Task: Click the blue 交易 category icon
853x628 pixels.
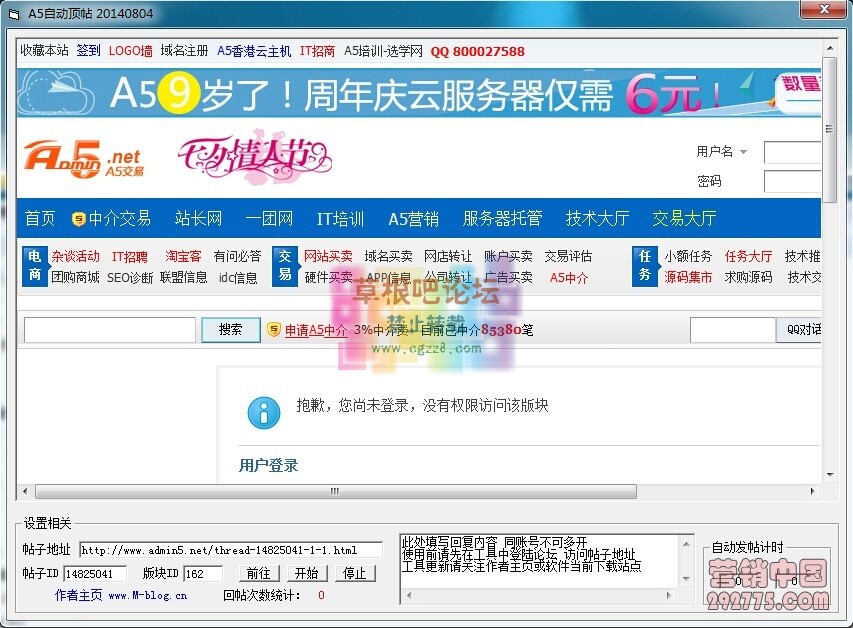Action: pos(286,267)
